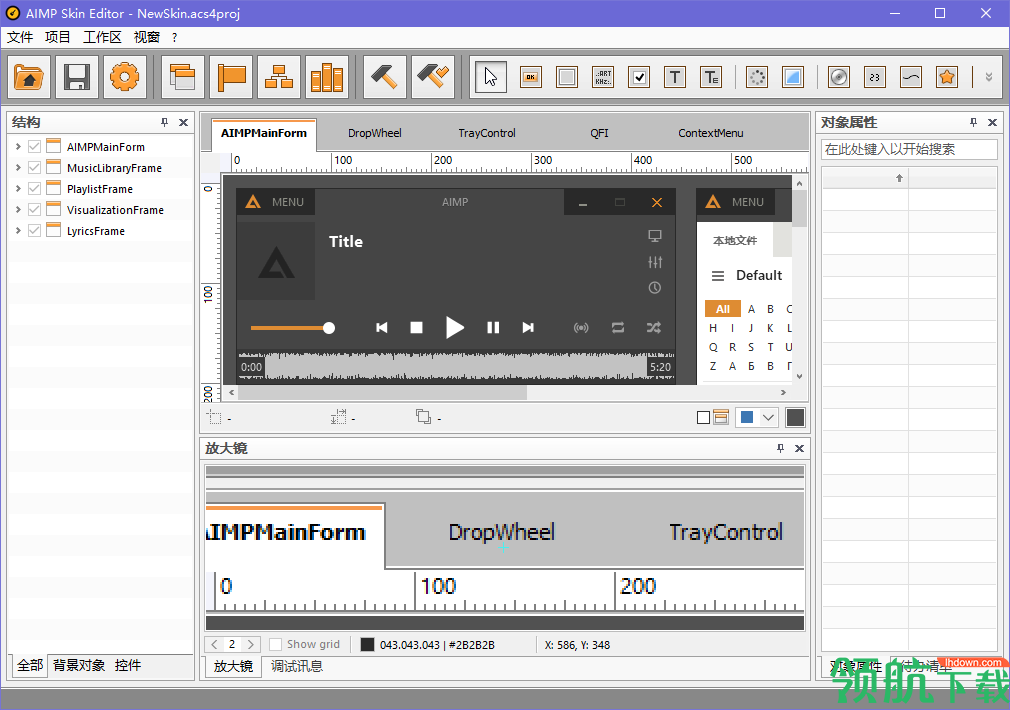Image resolution: width=1010 pixels, height=710 pixels.
Task: Open the 项目 menu
Action: (57, 37)
